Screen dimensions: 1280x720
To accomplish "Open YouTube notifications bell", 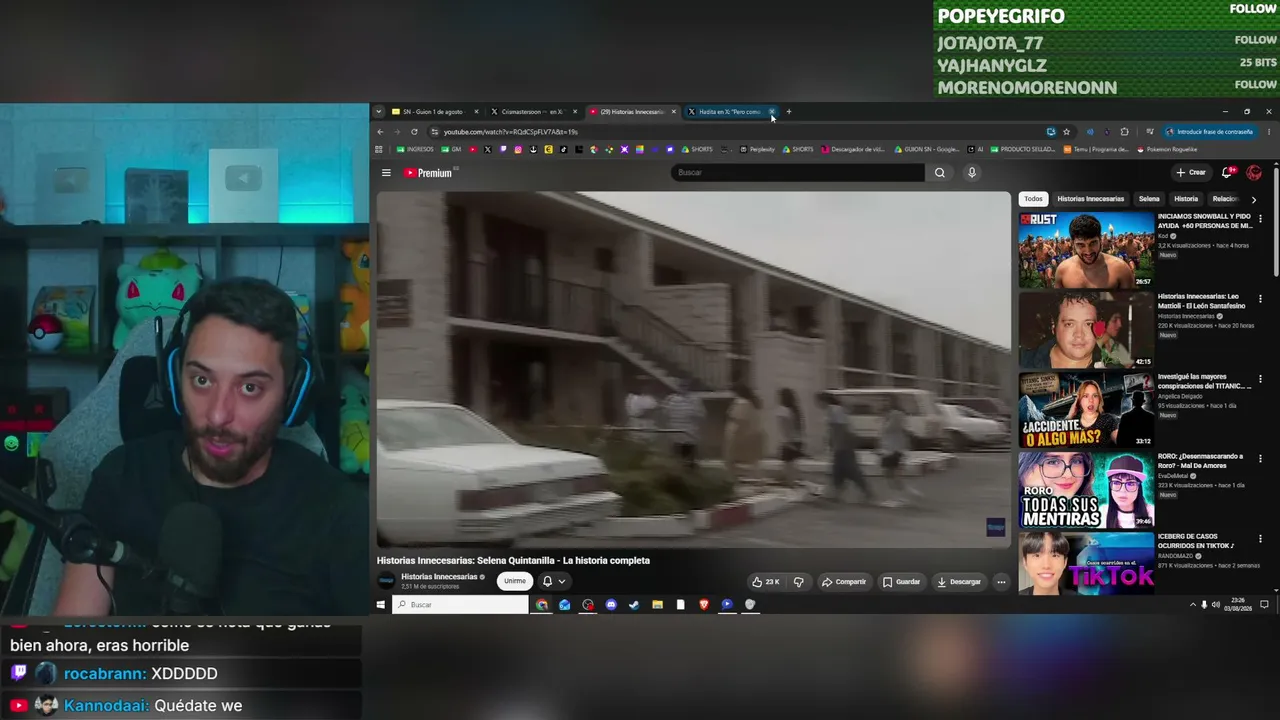I will (x=1227, y=173).
